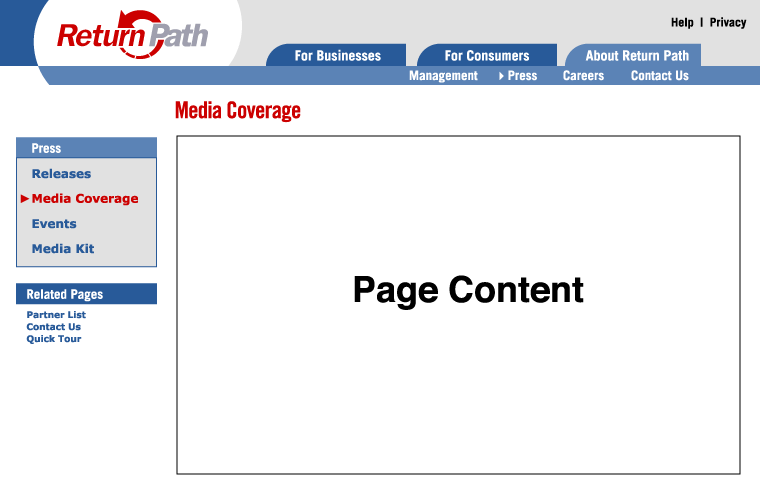Image resolution: width=760 pixels, height=496 pixels.
Task: Open the Help link
Action: coord(682,22)
